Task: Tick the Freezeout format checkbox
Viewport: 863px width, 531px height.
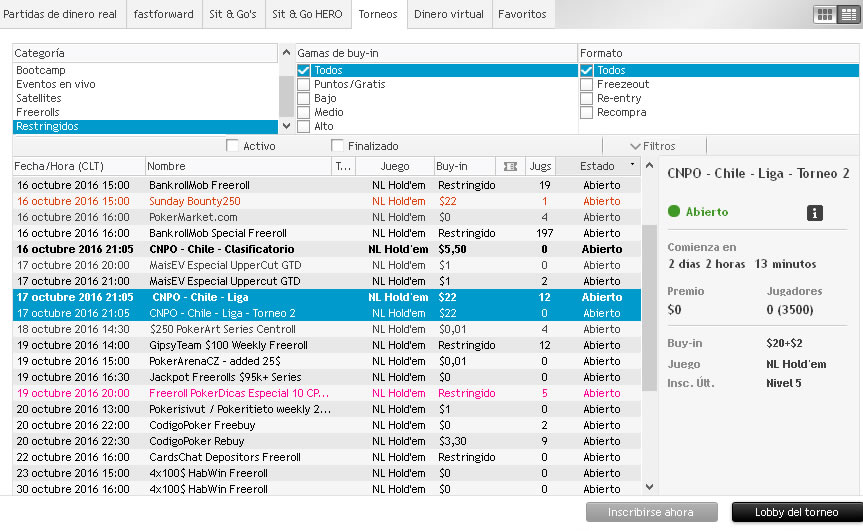Action: click(587, 85)
